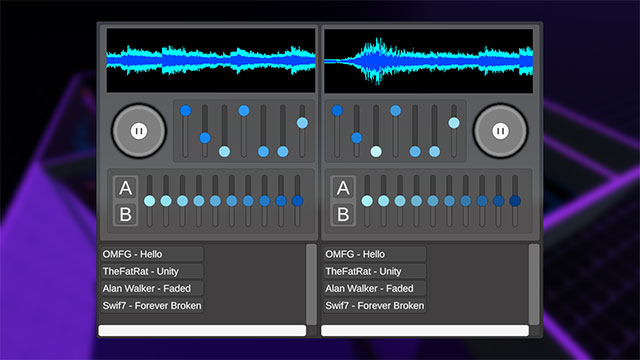Select the B button on right deck
640x360 pixels.
(x=343, y=214)
